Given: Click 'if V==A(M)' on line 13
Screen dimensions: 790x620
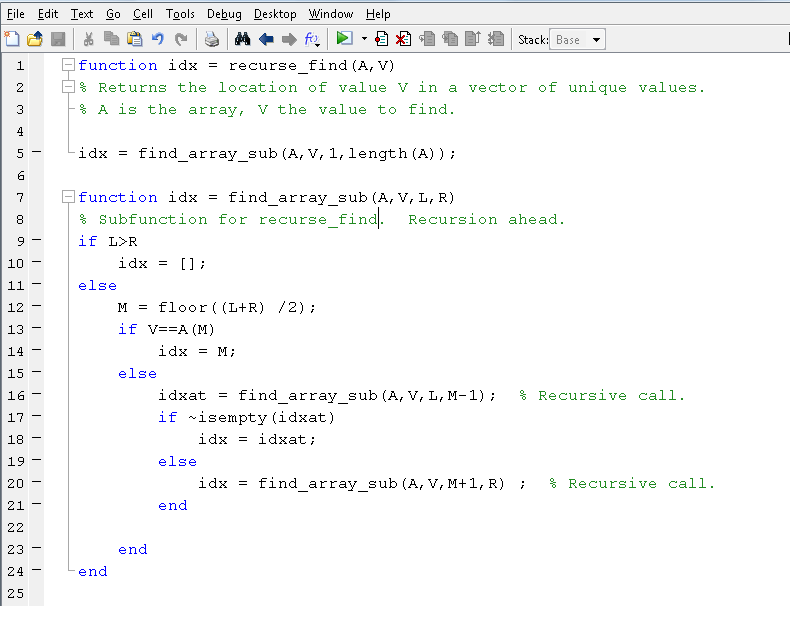Looking at the screenshot, I should point(166,329).
